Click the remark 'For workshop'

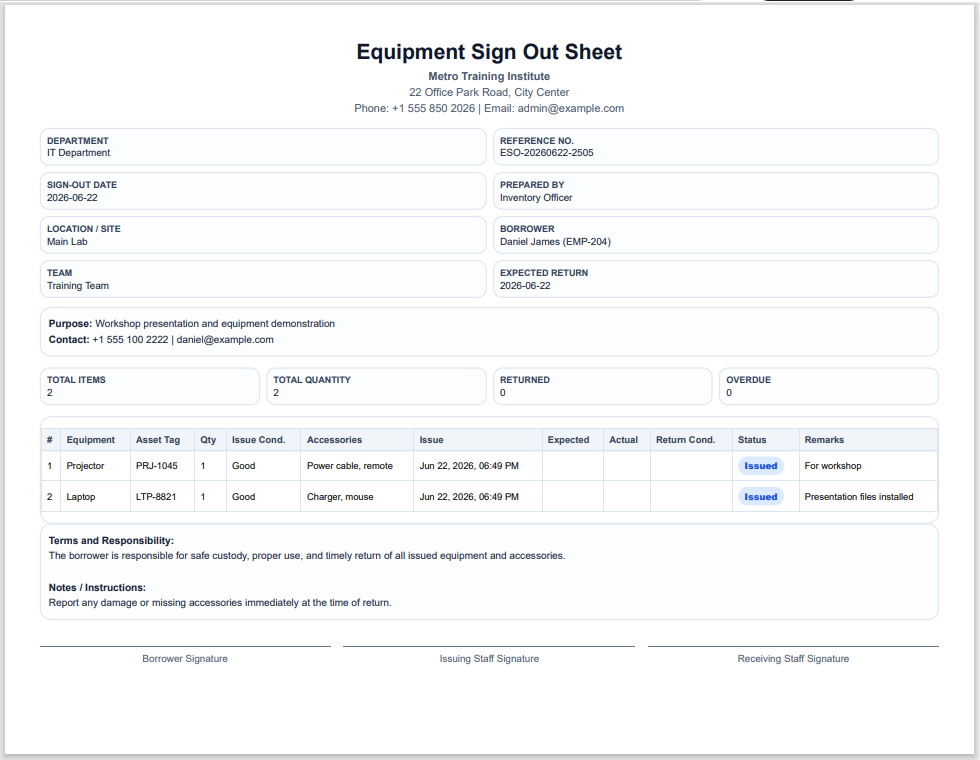832,466
